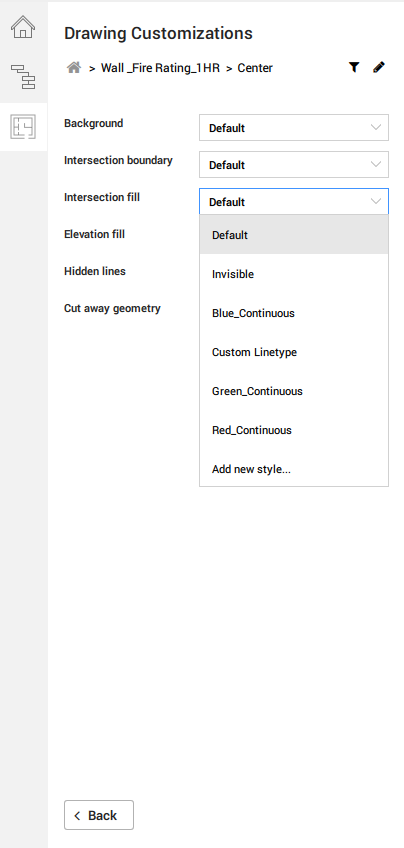The width and height of the screenshot is (404, 848).
Task: Open the Intersection boundary dropdown
Action: pyautogui.click(x=294, y=164)
